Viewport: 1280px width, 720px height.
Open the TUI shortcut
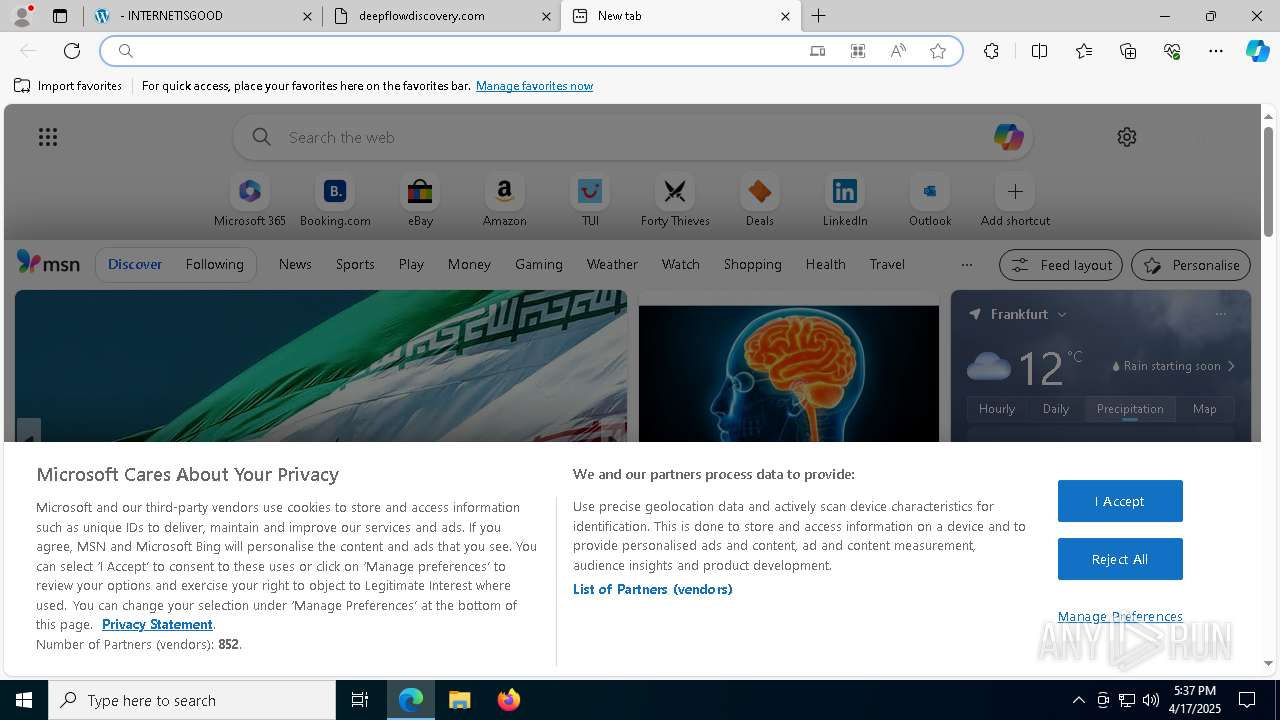[590, 201]
